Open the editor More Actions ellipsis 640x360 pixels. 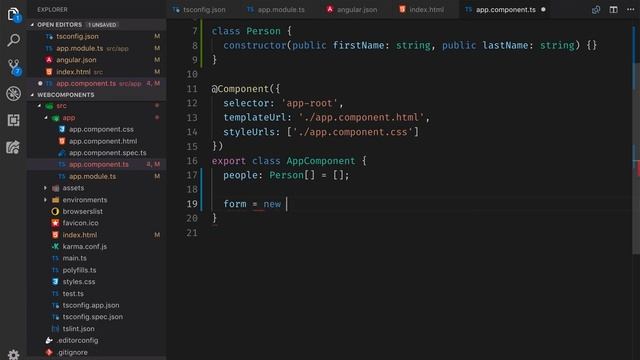[631, 9]
